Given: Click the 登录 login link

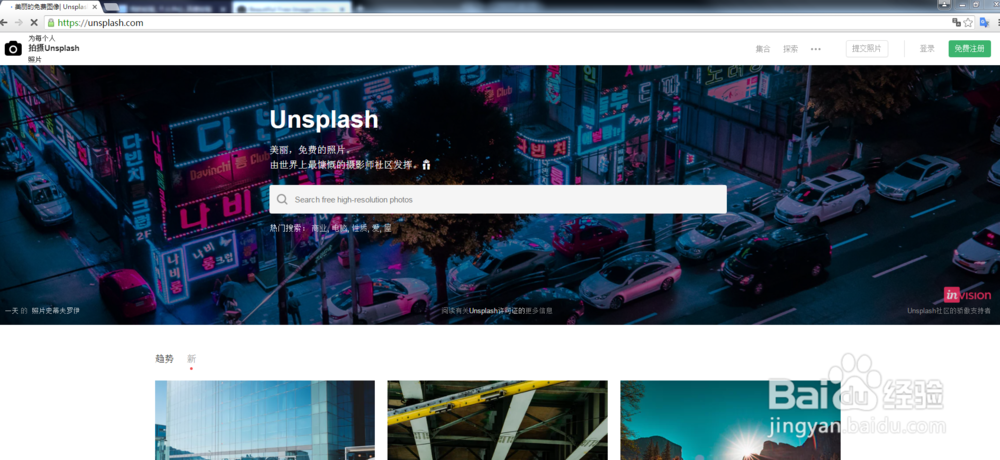Looking at the screenshot, I should [927, 49].
